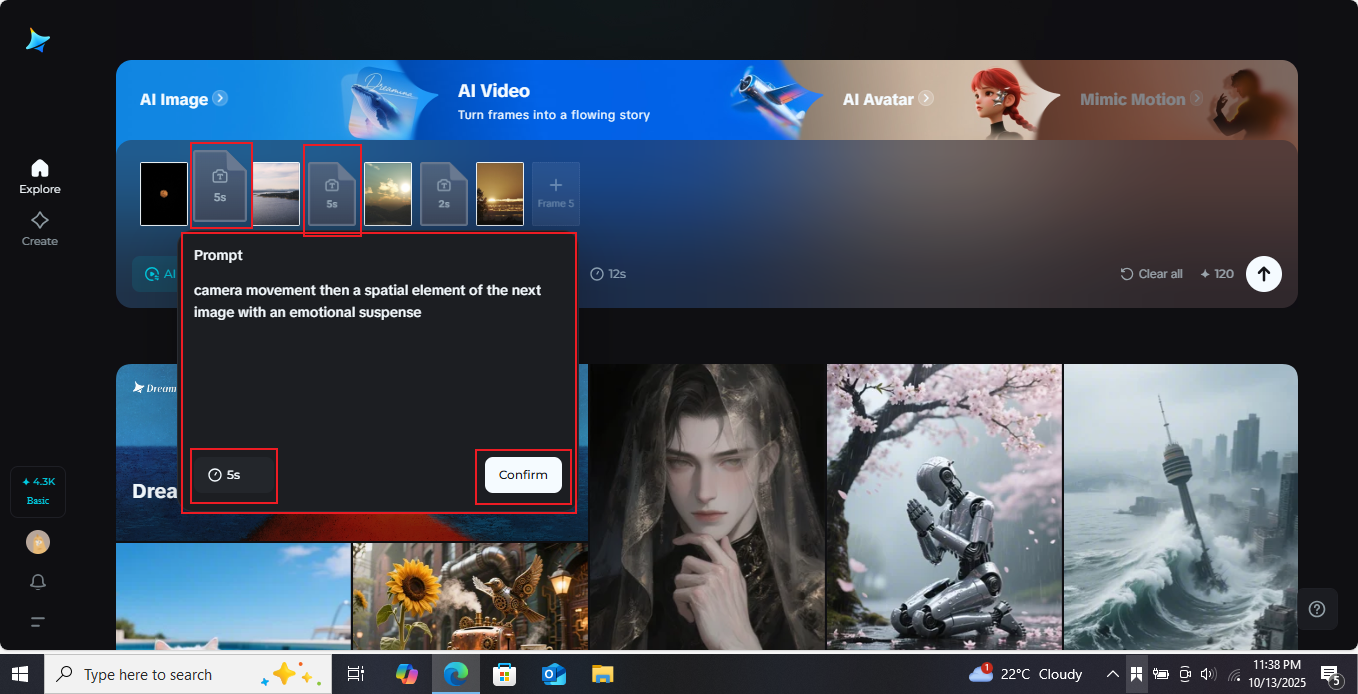Open the Windows Start menu
The width and height of the screenshot is (1358, 694).
(20, 674)
